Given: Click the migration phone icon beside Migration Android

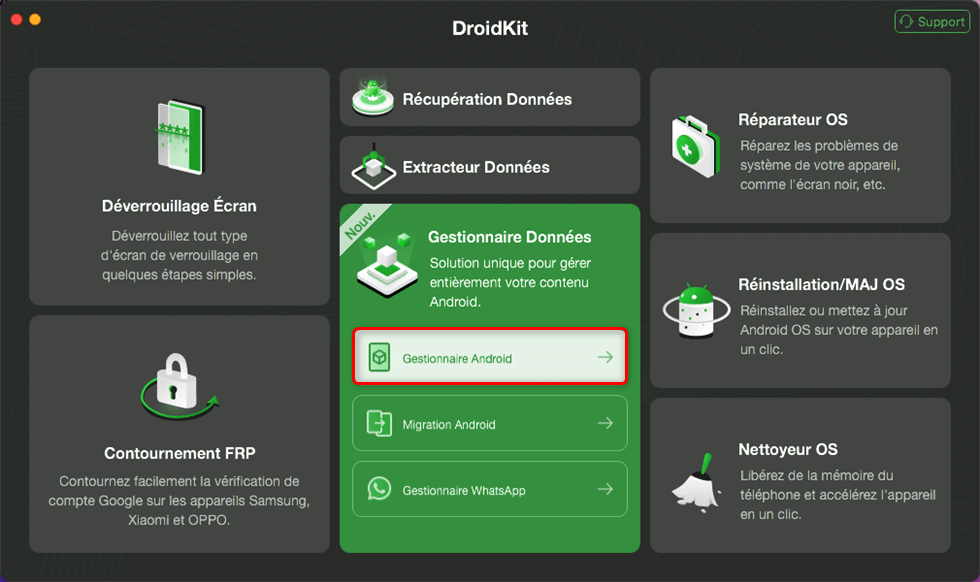Looking at the screenshot, I should pos(379,423).
